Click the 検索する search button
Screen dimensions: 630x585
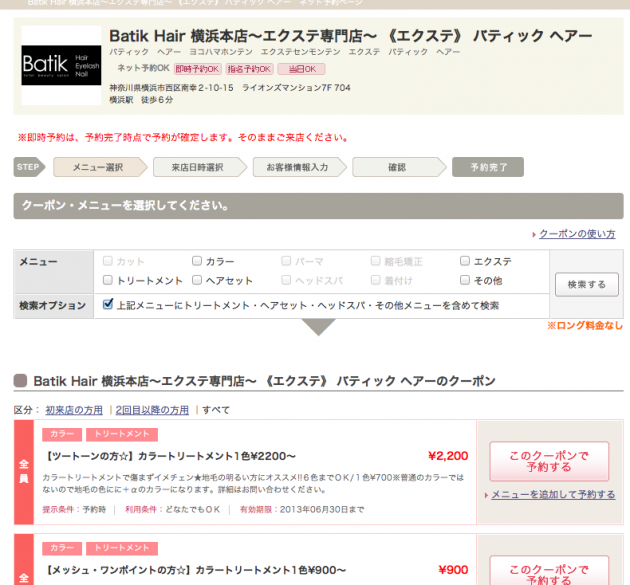coord(587,284)
